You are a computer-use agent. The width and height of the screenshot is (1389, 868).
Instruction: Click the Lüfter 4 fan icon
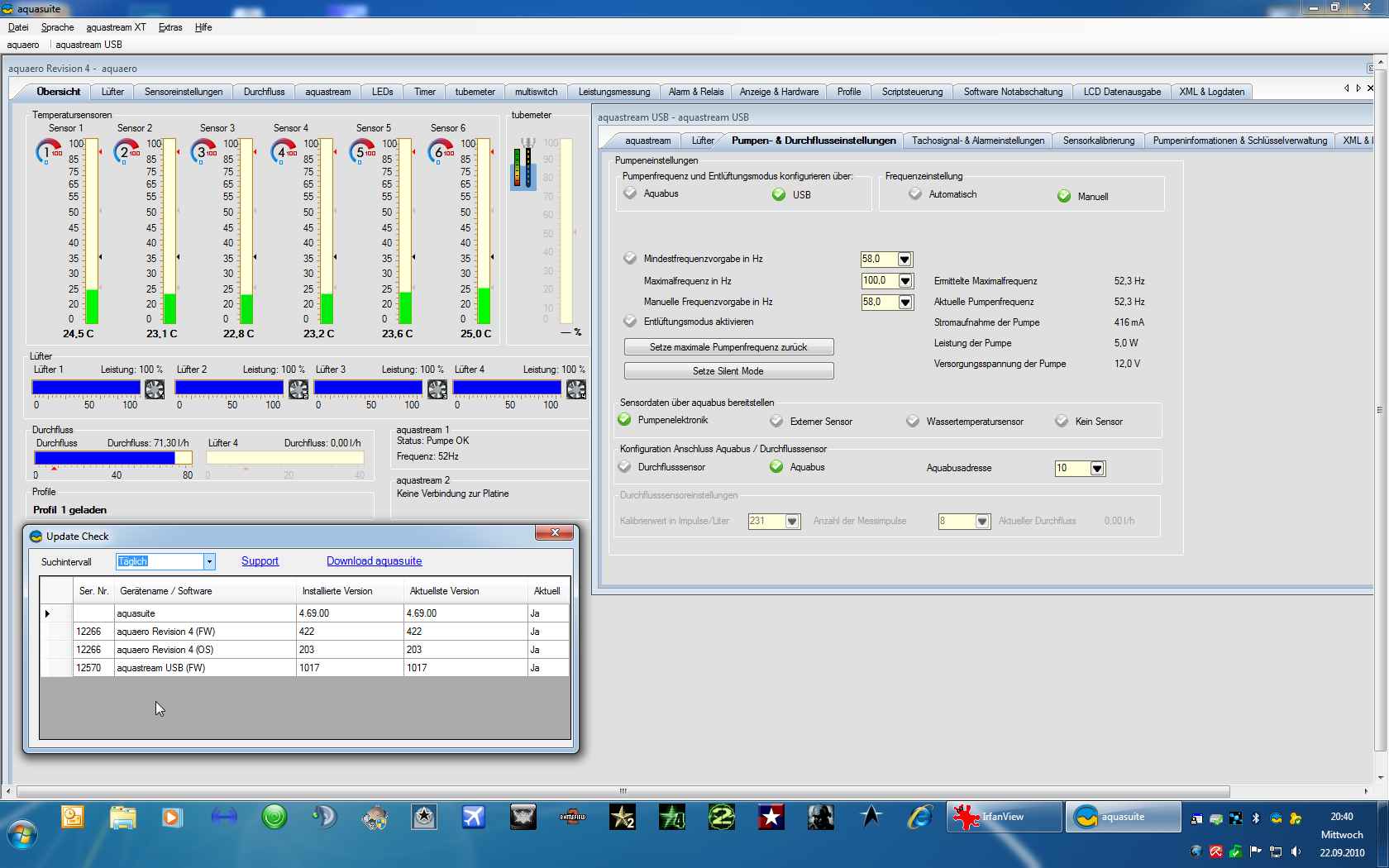pyautogui.click(x=576, y=389)
